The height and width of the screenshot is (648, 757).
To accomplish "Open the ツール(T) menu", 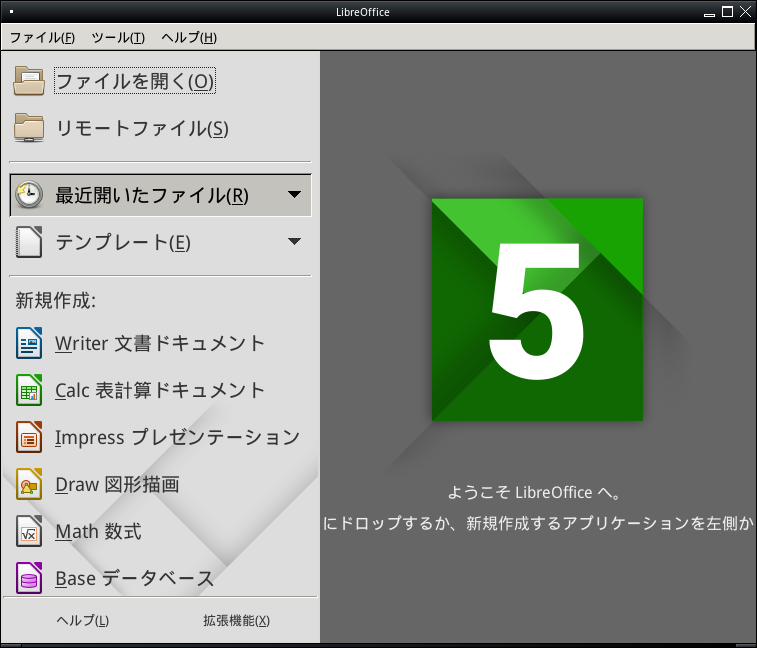I will [118, 37].
